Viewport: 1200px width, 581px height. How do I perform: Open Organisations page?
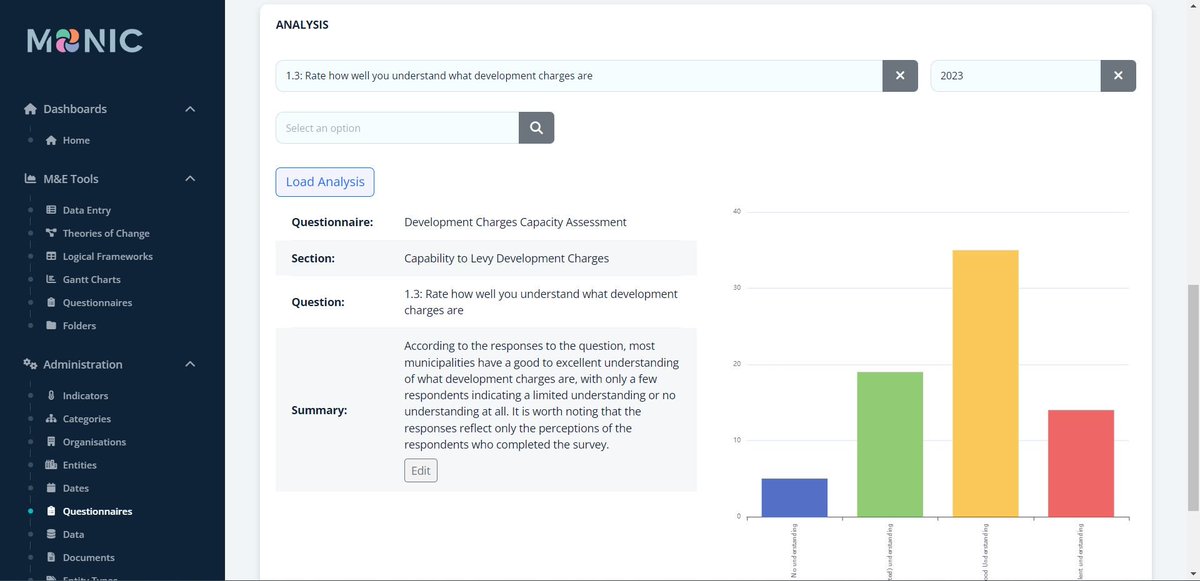click(94, 442)
